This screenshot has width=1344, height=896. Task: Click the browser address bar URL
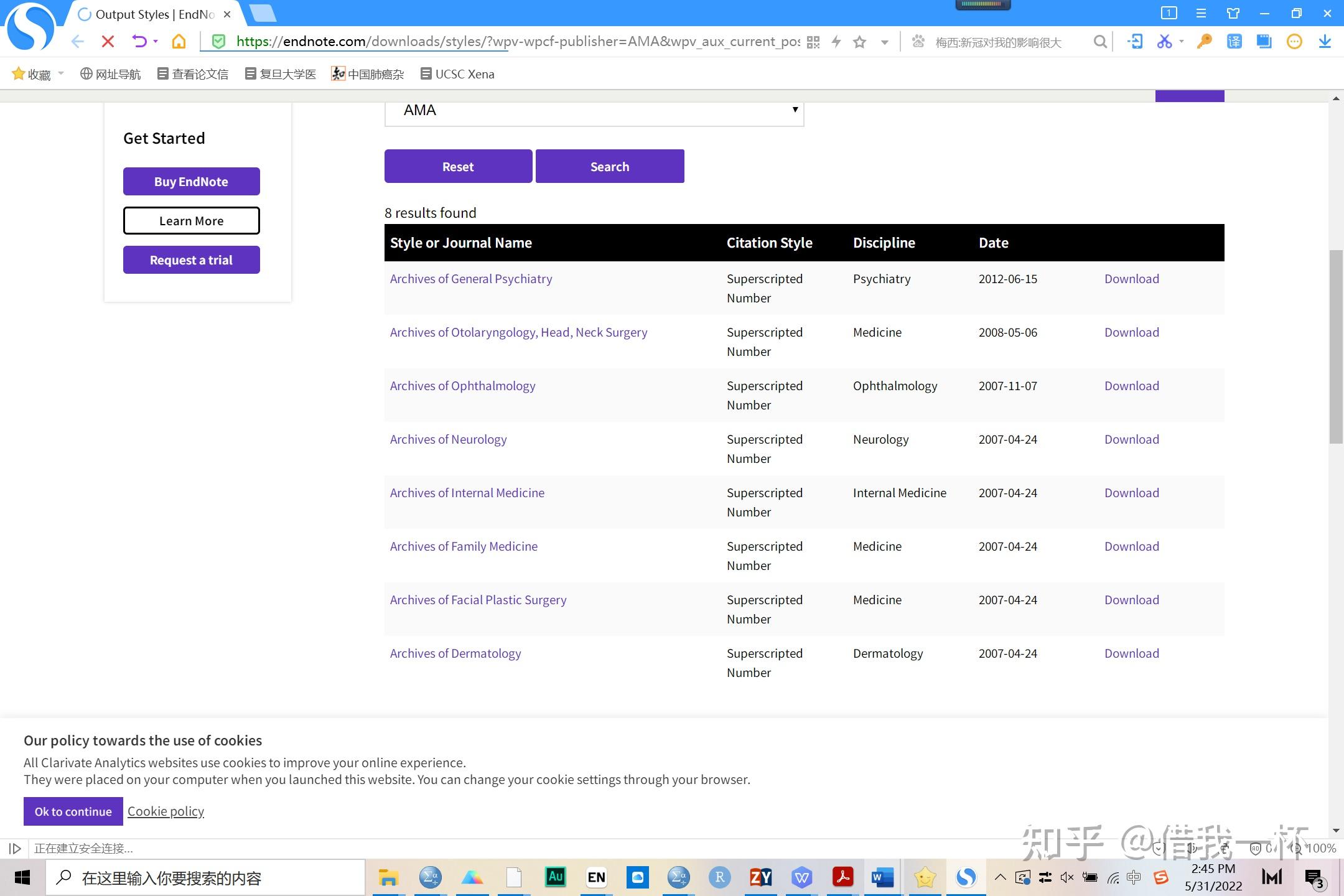click(518, 42)
